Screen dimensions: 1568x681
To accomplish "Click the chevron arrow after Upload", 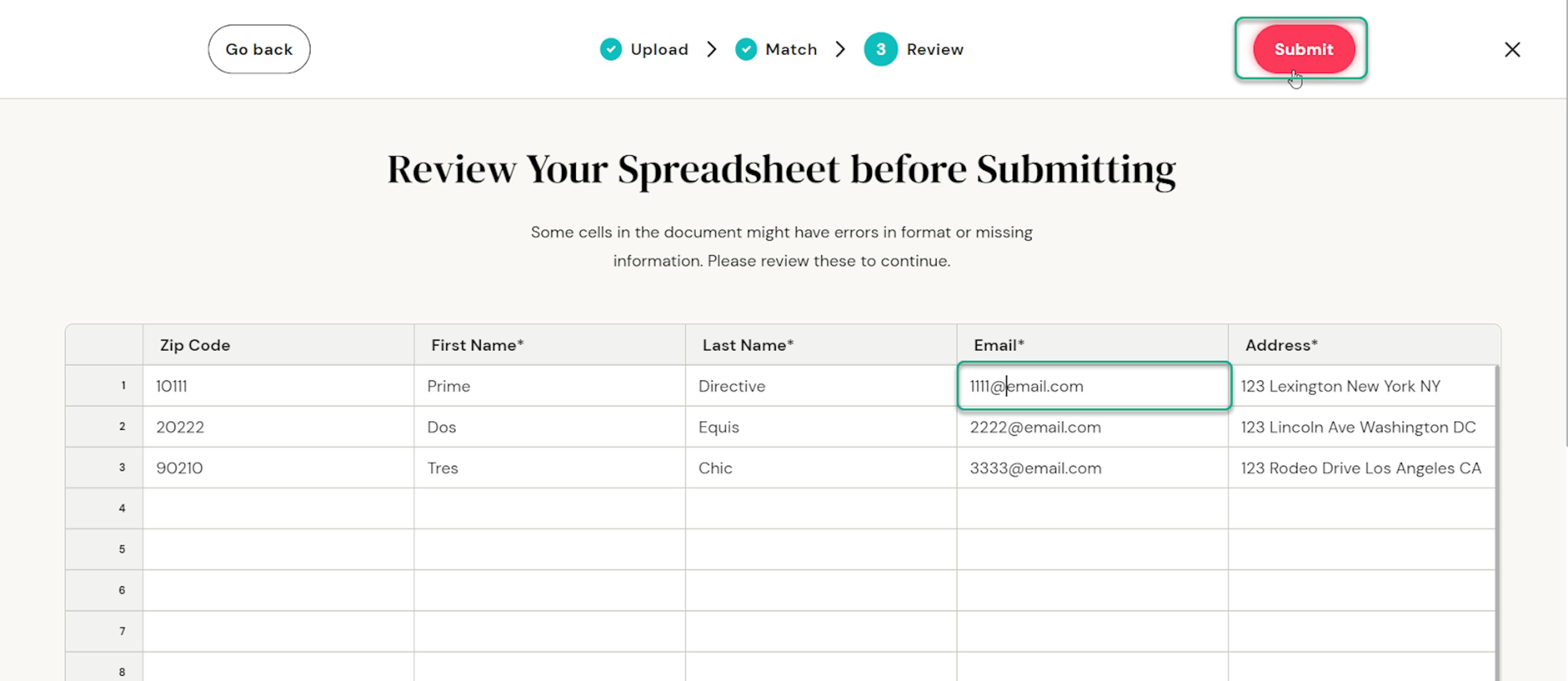I will point(712,49).
